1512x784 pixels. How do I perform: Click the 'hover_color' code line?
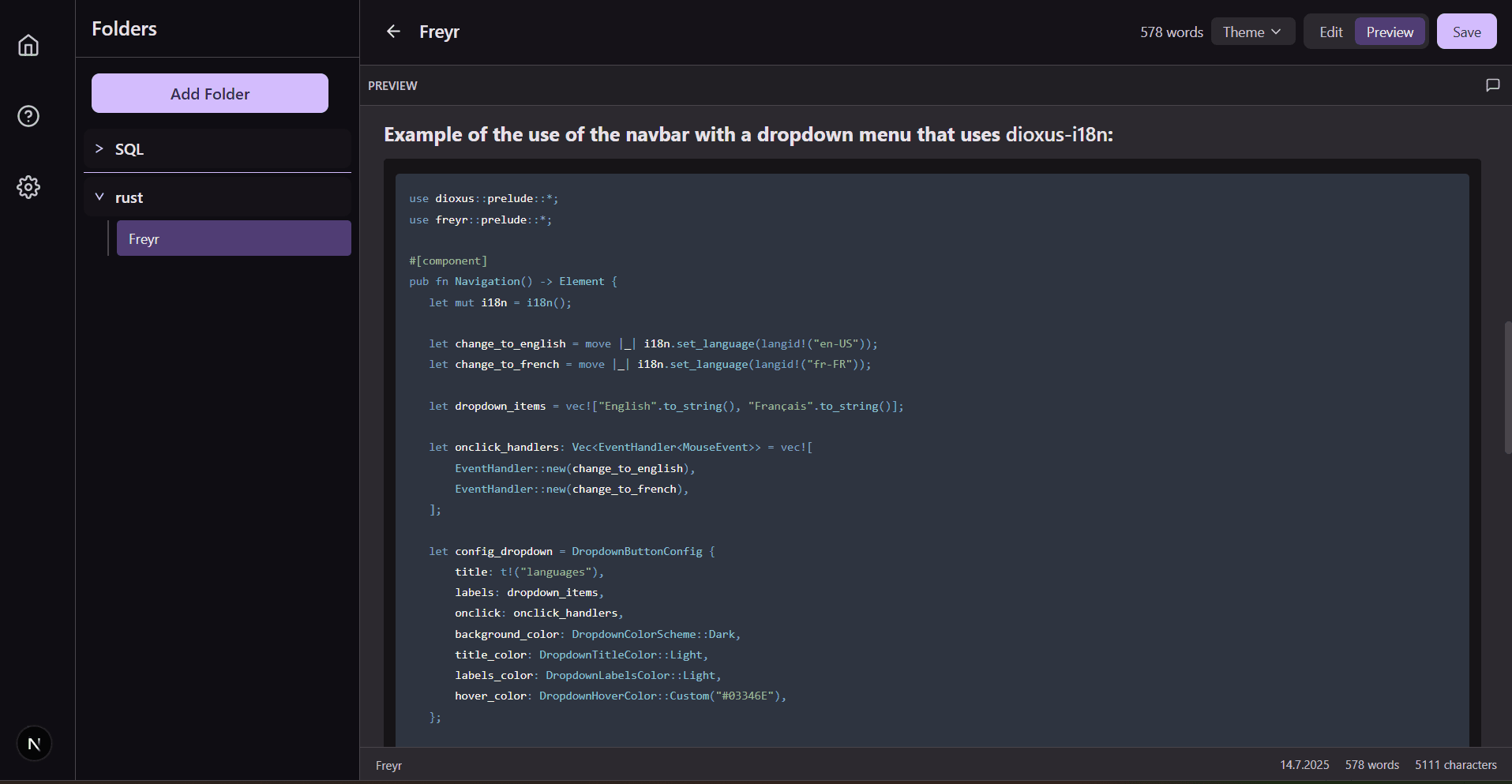621,696
